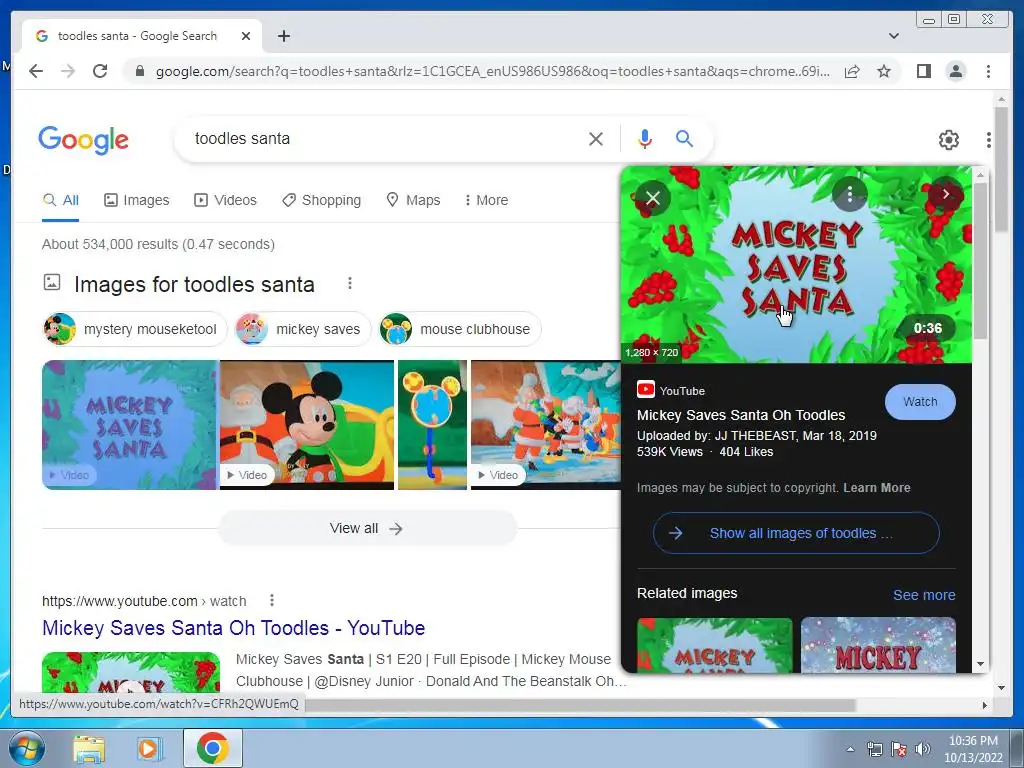The height and width of the screenshot is (768, 1024).
Task: Launch Windows Media Player from taskbar
Action: point(149,748)
